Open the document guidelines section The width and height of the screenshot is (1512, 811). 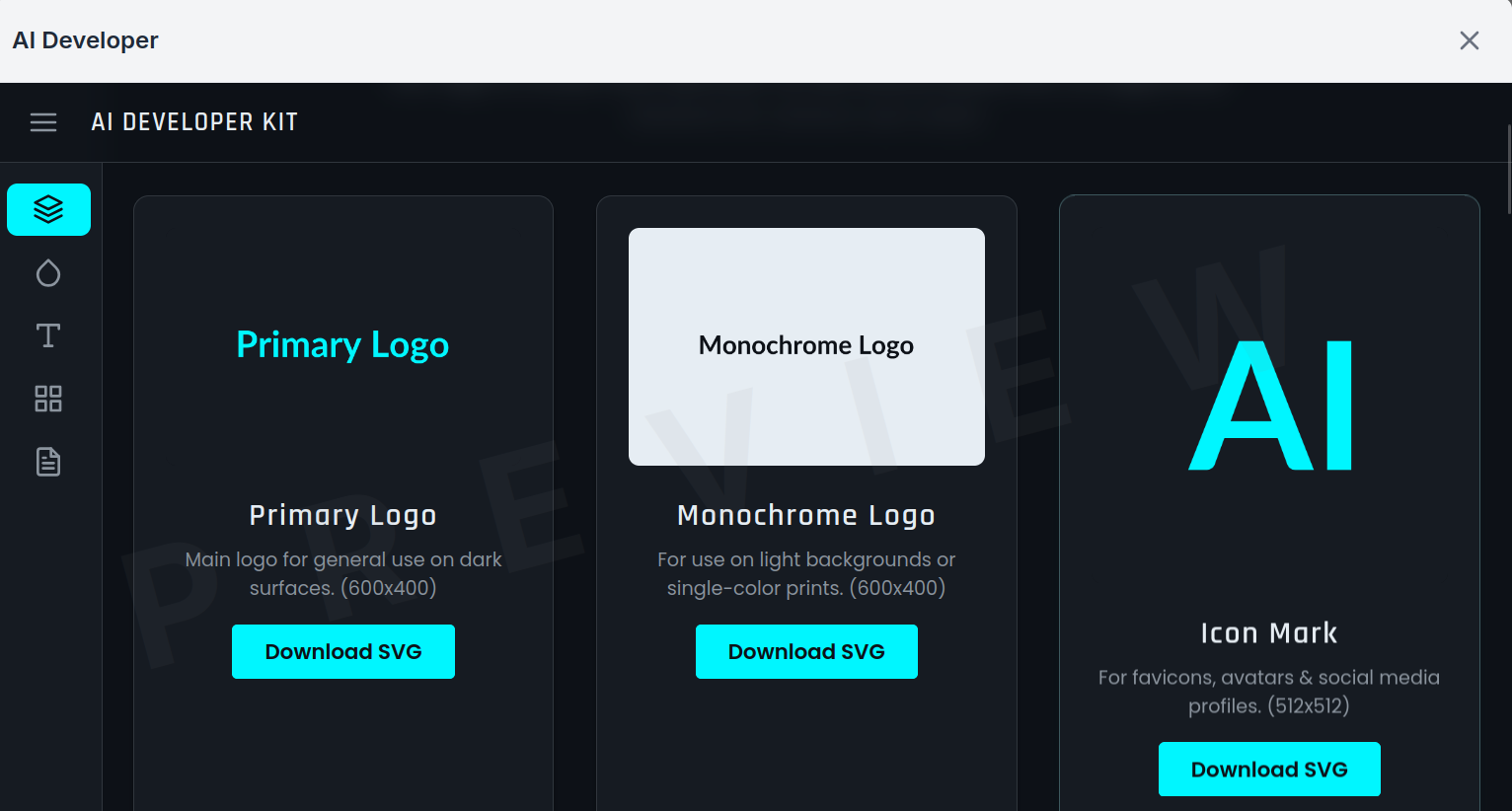pos(48,462)
